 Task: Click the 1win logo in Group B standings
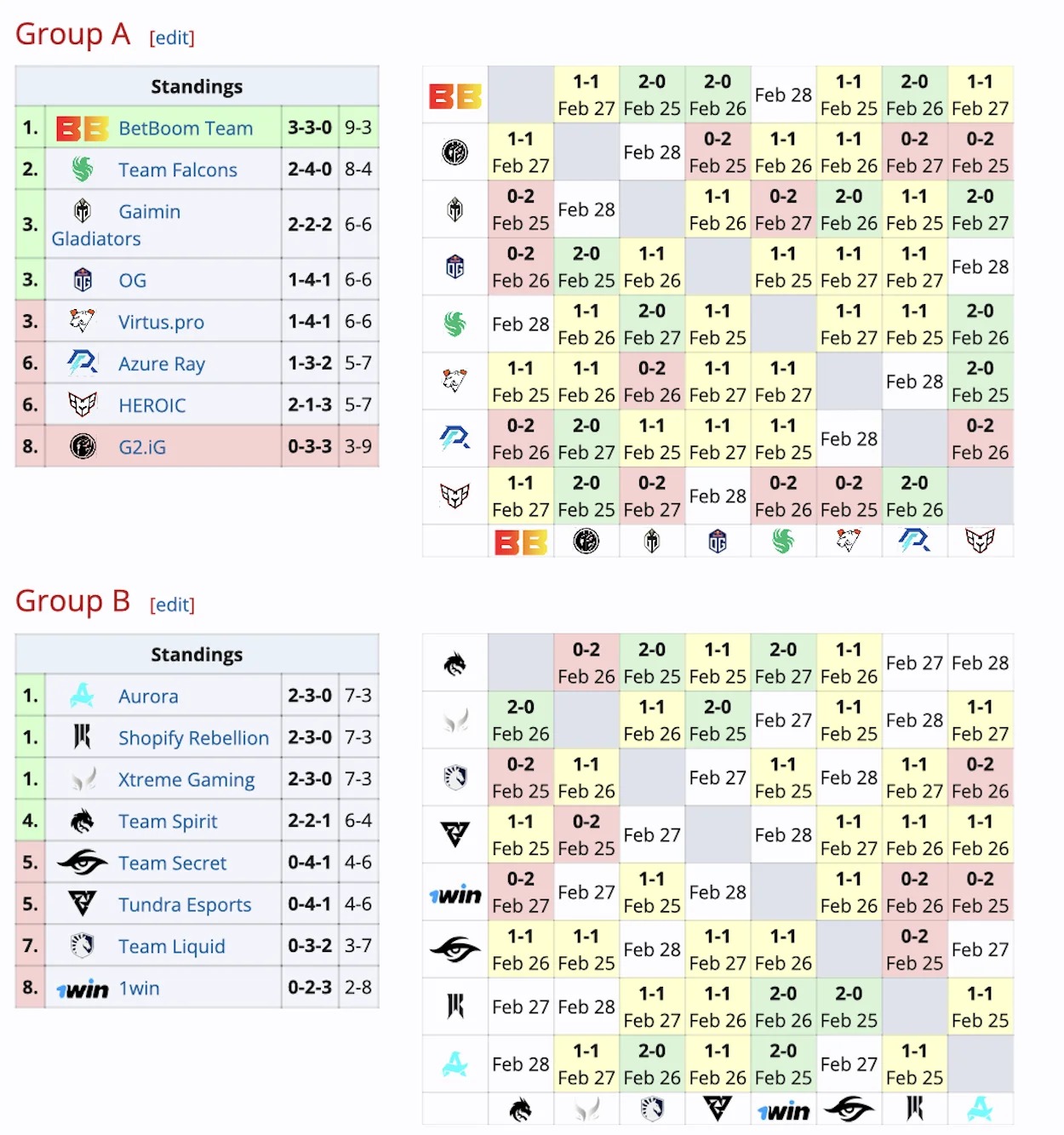(x=83, y=989)
